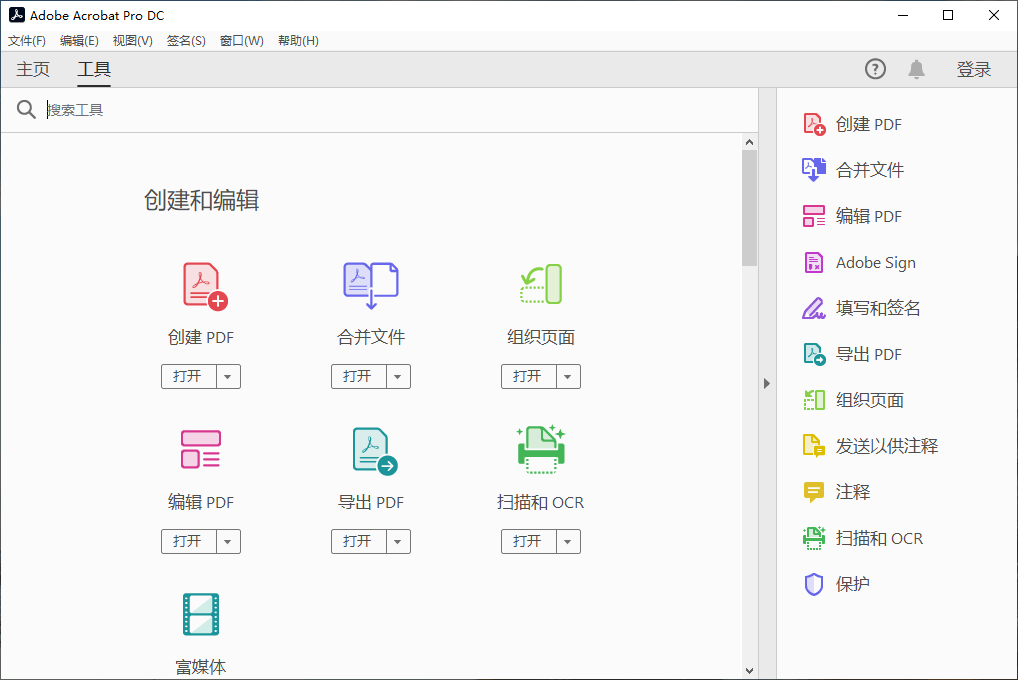
Task: Click the 富媒体 film strip icon
Action: 201,614
